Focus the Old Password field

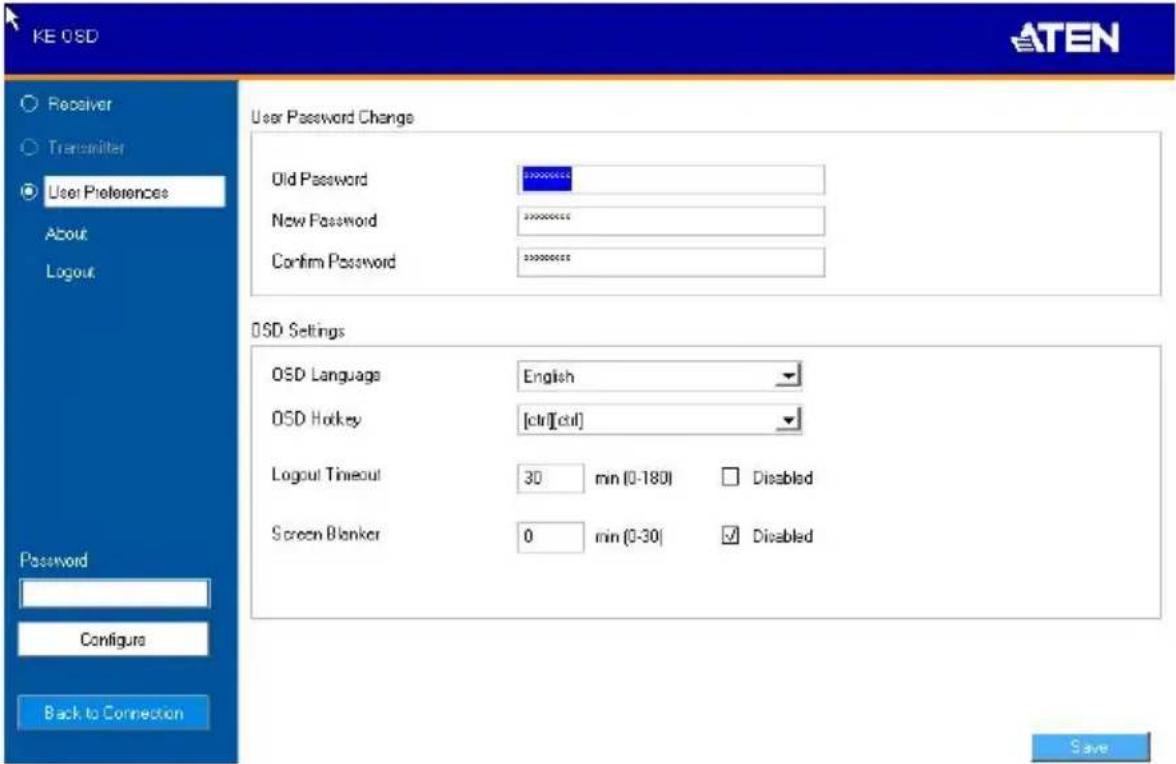[670, 179]
